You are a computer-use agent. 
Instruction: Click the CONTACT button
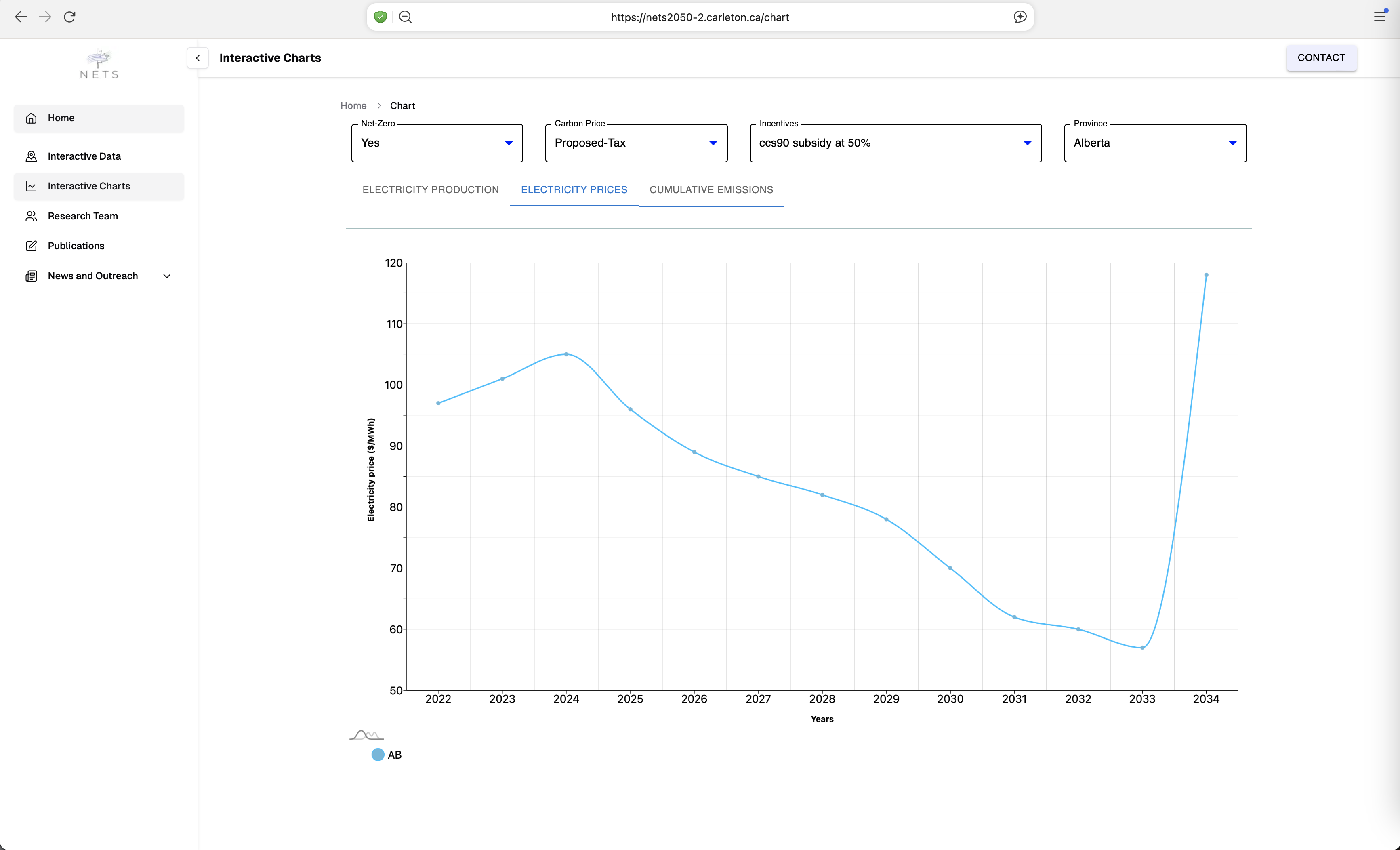1321,58
